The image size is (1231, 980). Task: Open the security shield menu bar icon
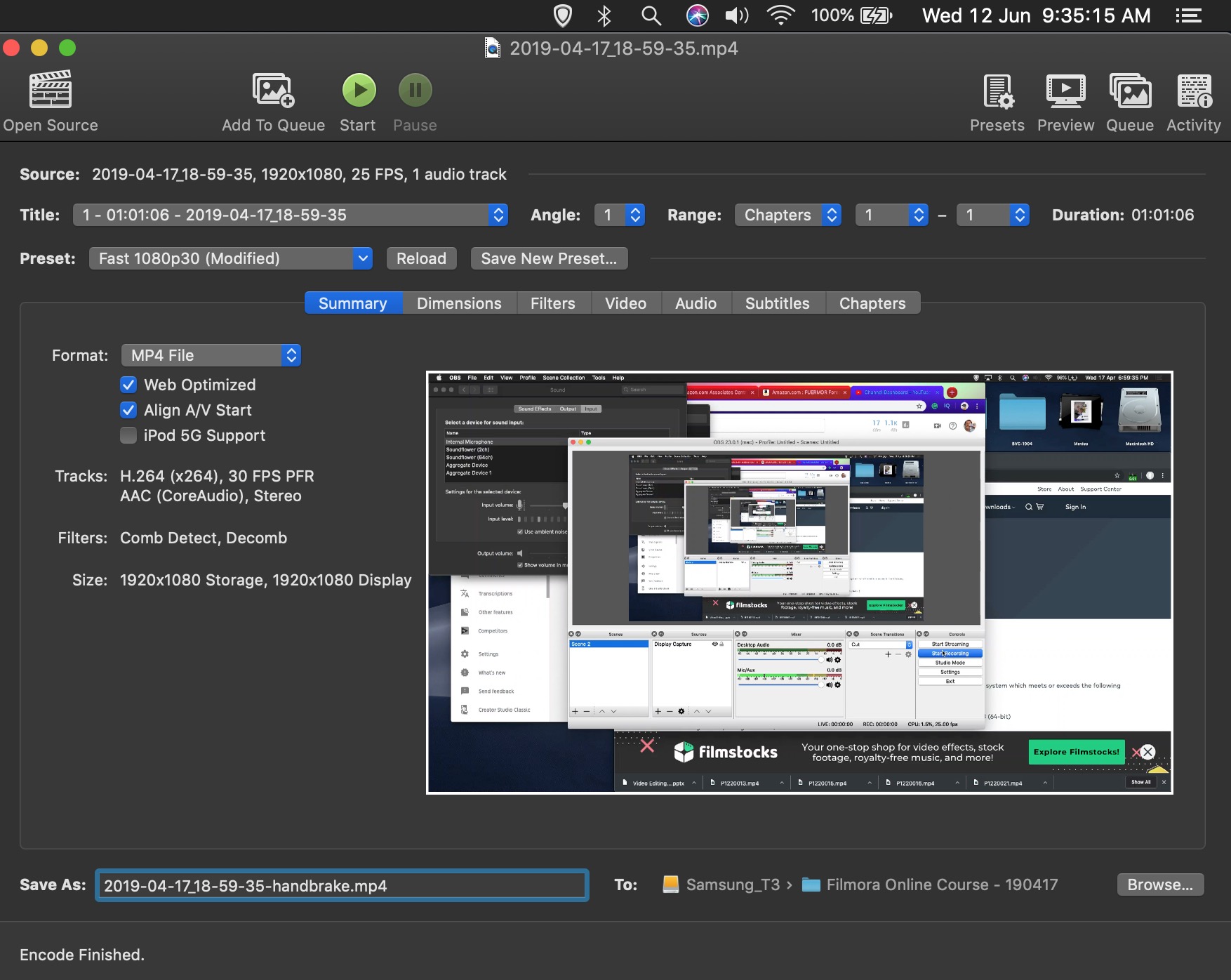click(x=563, y=15)
